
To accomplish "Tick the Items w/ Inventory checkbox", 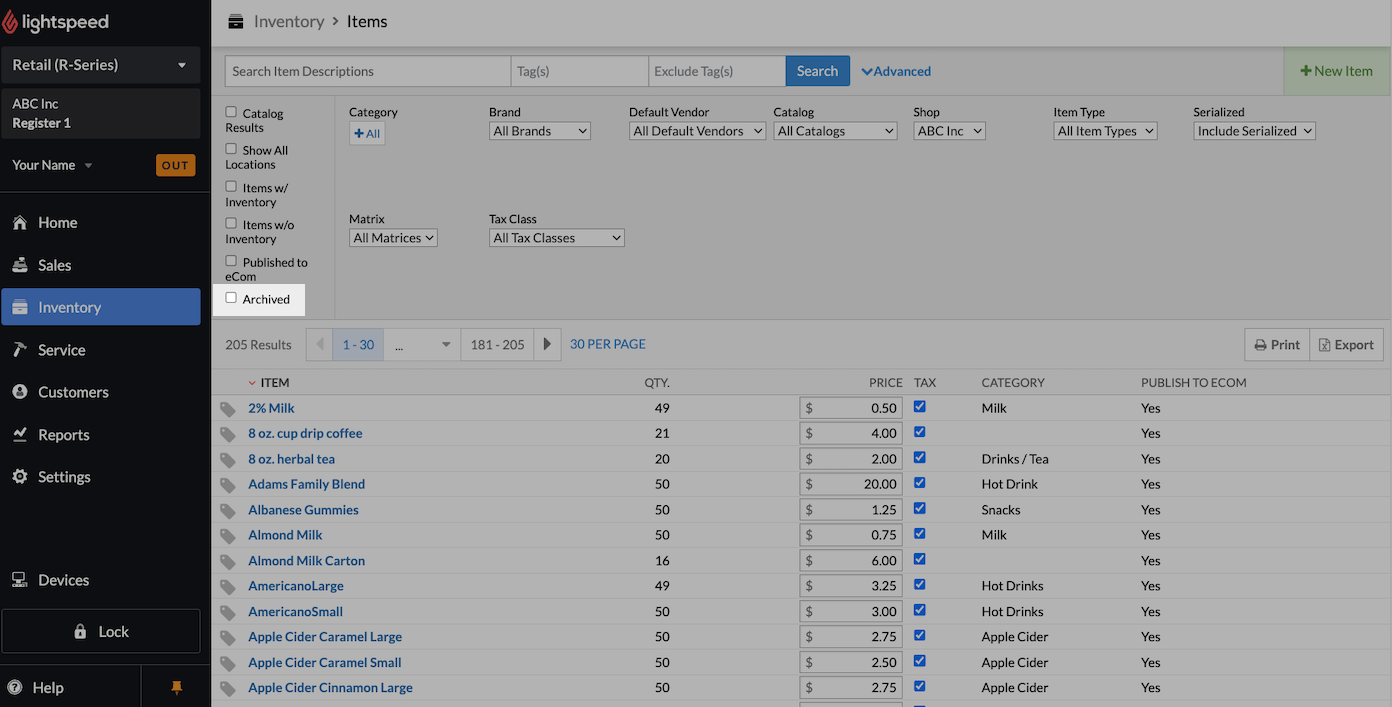I will coord(231,186).
